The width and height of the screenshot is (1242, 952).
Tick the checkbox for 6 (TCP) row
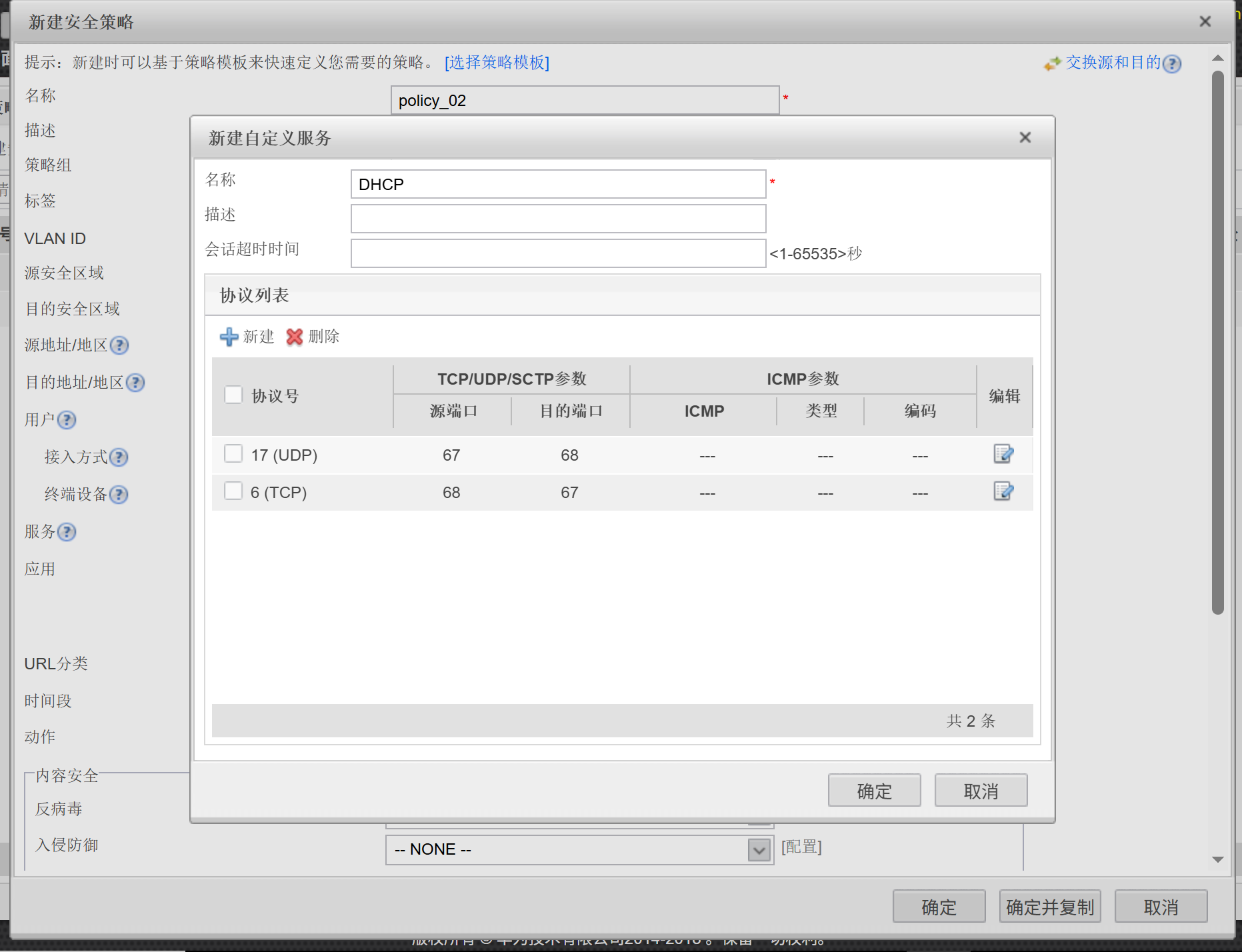pos(233,491)
